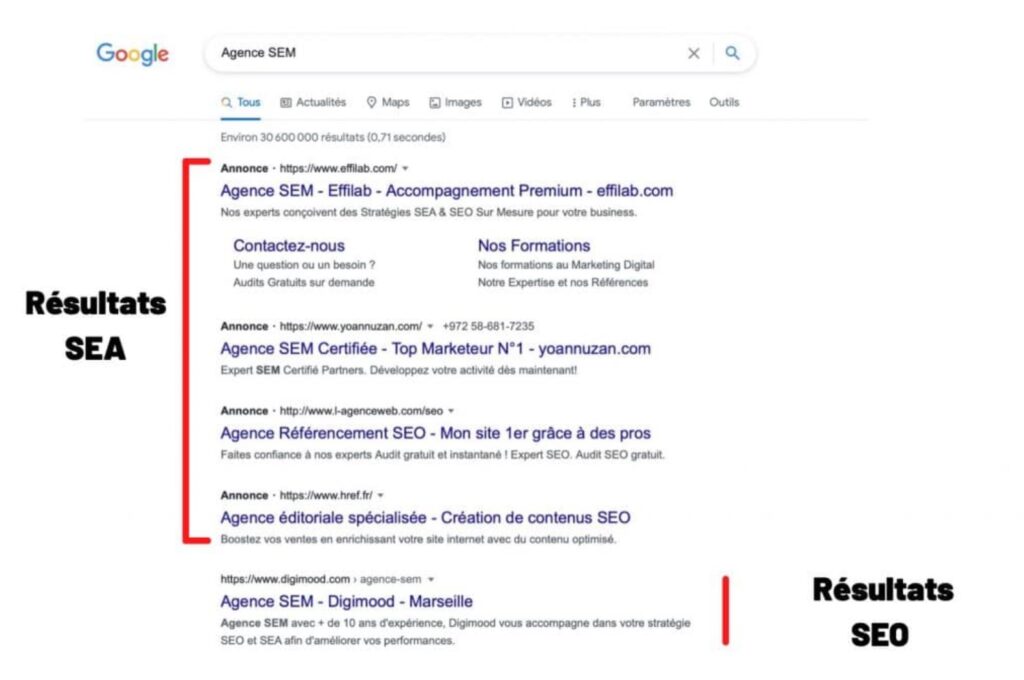Open Agence SEM Certifiée yoannuzan.com link
Image resolution: width=1024 pixels, height=680 pixels.
tap(436, 349)
